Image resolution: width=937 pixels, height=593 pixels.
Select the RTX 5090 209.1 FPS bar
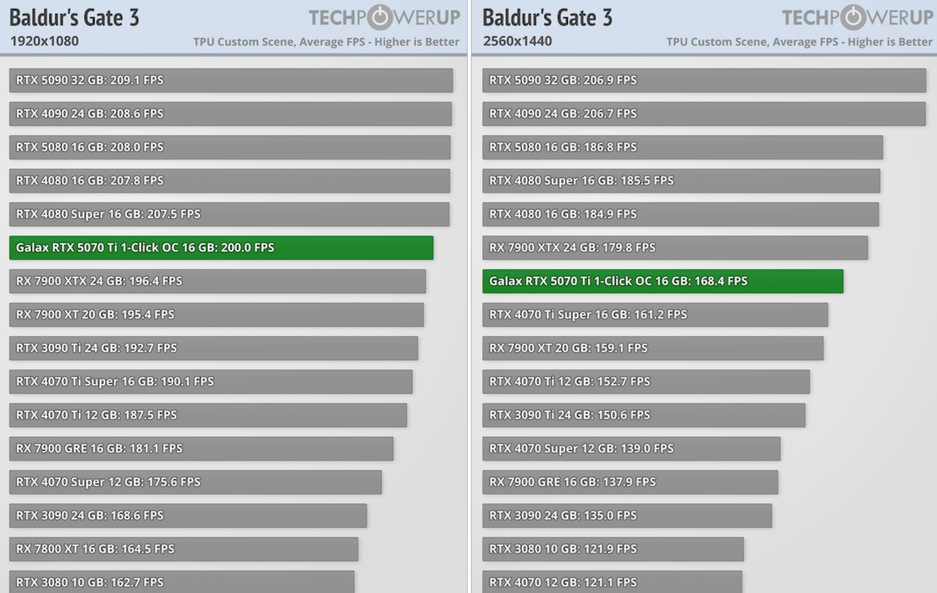point(230,80)
